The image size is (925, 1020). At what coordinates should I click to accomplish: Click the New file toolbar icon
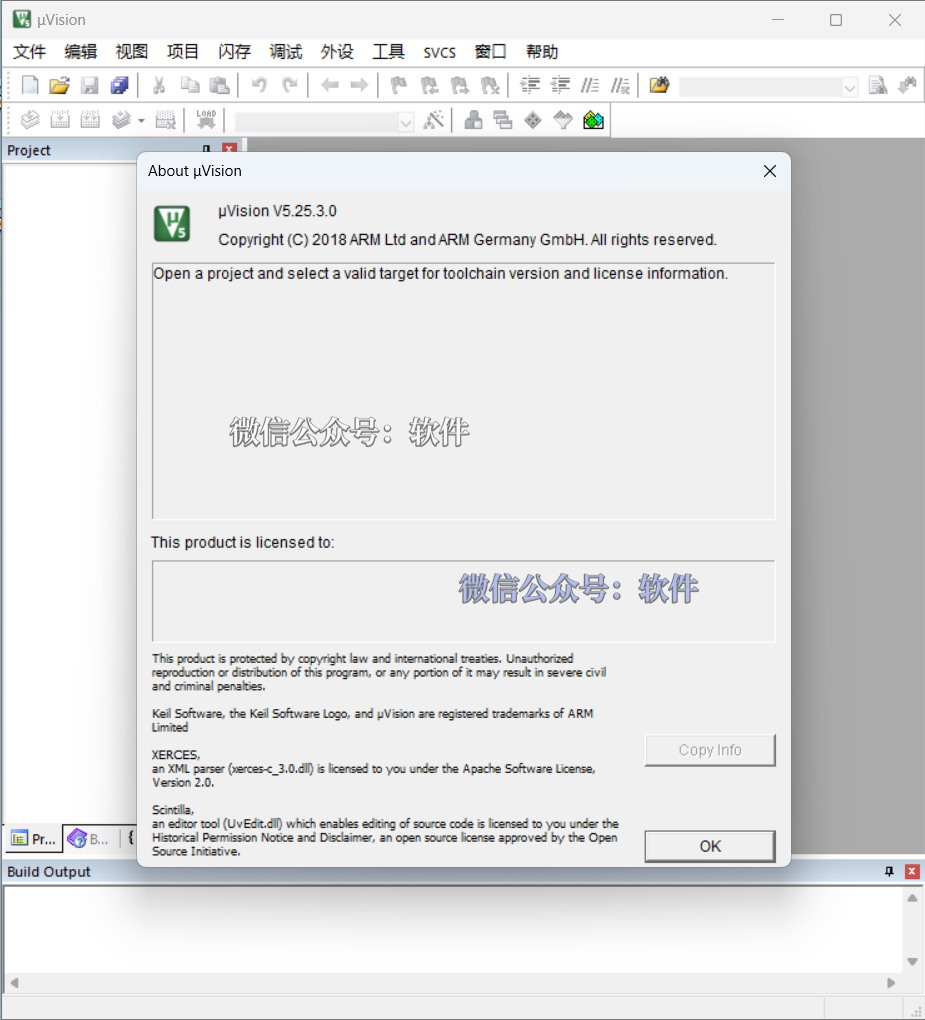30,85
